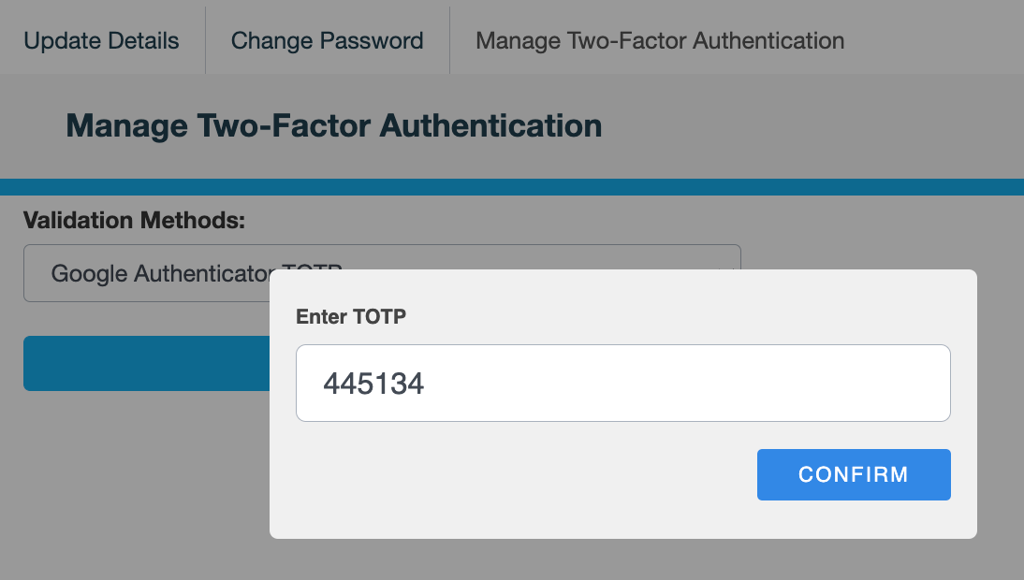Select the Manage Two-Factor Authentication tab
This screenshot has width=1024, height=580.
pyautogui.click(x=660, y=41)
